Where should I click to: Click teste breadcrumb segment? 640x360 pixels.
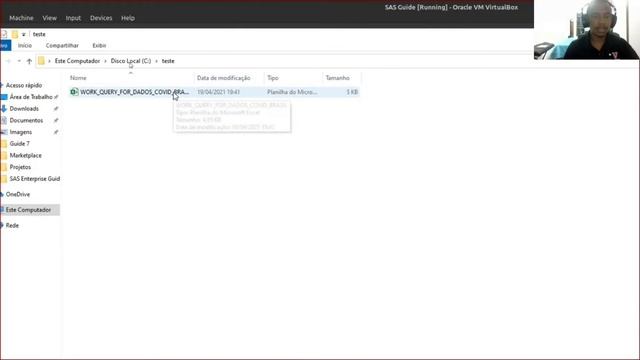[x=168, y=61]
